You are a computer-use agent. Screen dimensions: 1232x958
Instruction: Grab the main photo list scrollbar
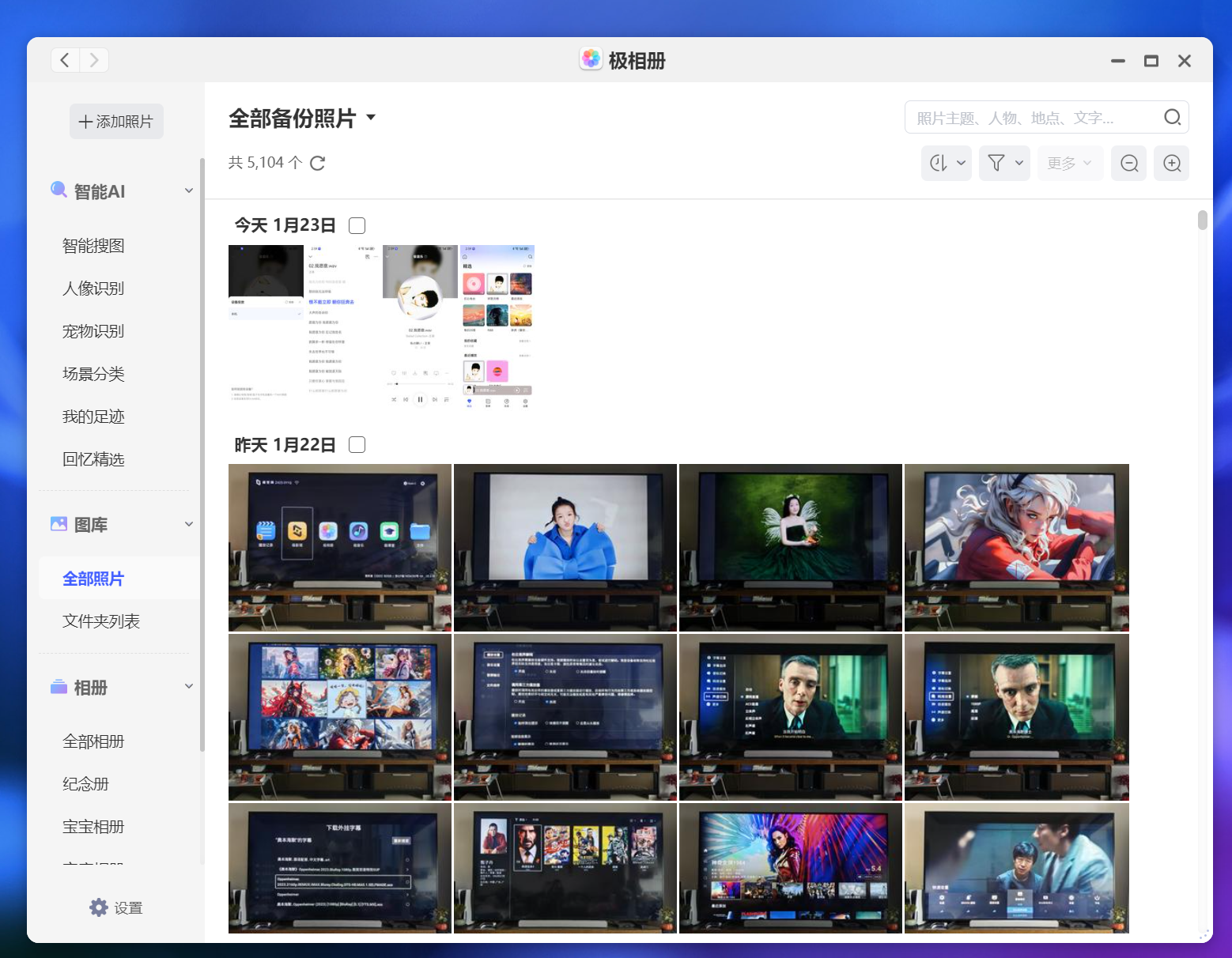(x=1202, y=220)
